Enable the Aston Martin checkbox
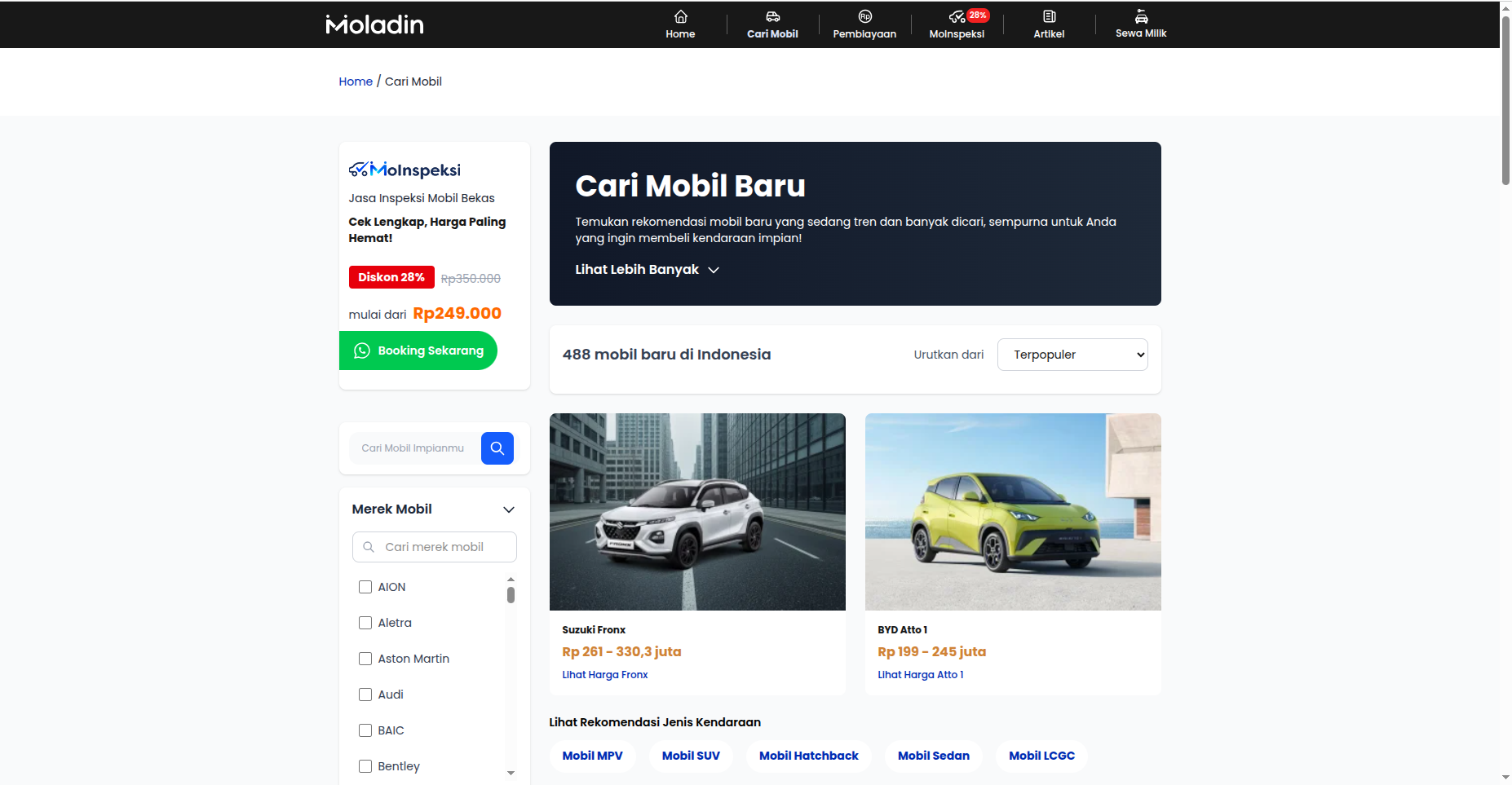 coord(365,659)
